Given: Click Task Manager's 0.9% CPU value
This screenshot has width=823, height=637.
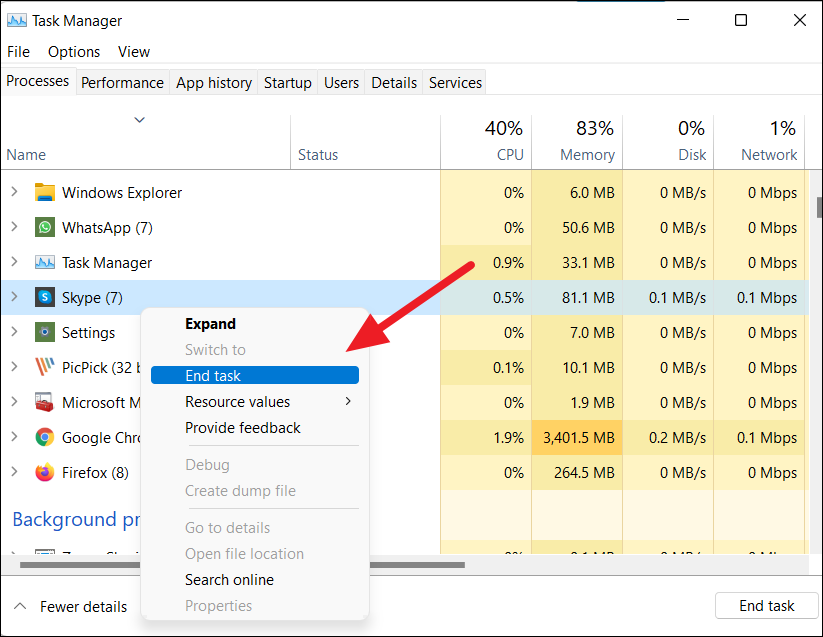Looking at the screenshot, I should (x=508, y=263).
